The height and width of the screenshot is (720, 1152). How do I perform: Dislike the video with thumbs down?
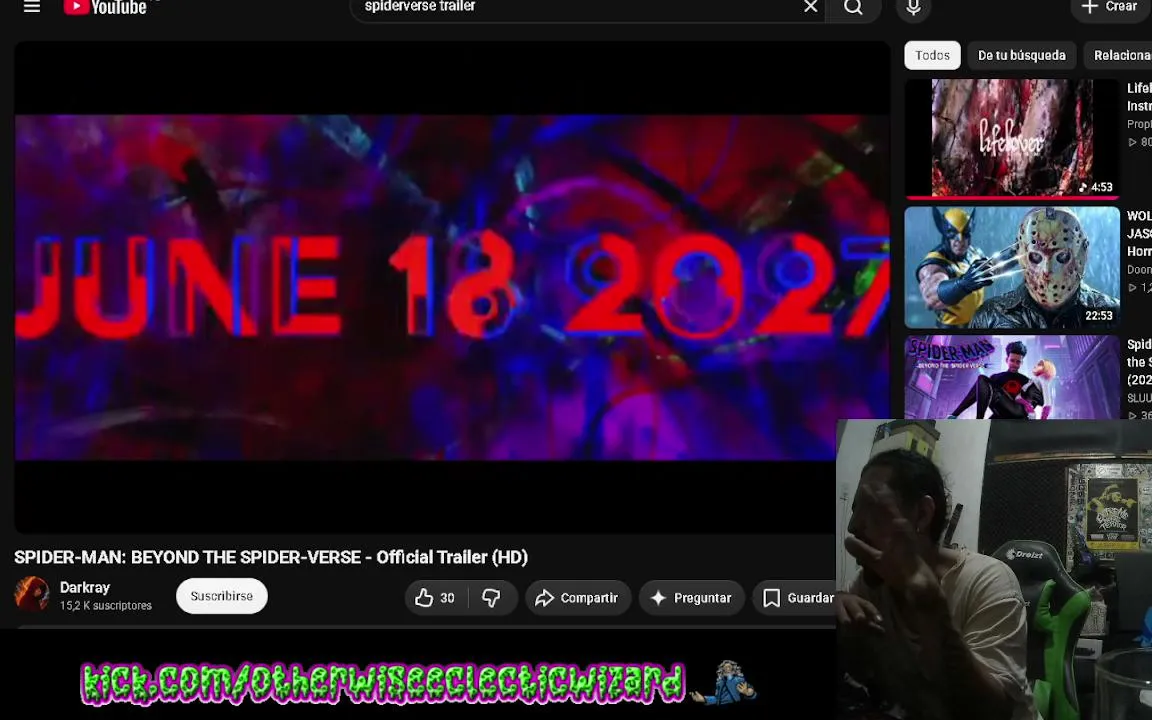tap(492, 598)
